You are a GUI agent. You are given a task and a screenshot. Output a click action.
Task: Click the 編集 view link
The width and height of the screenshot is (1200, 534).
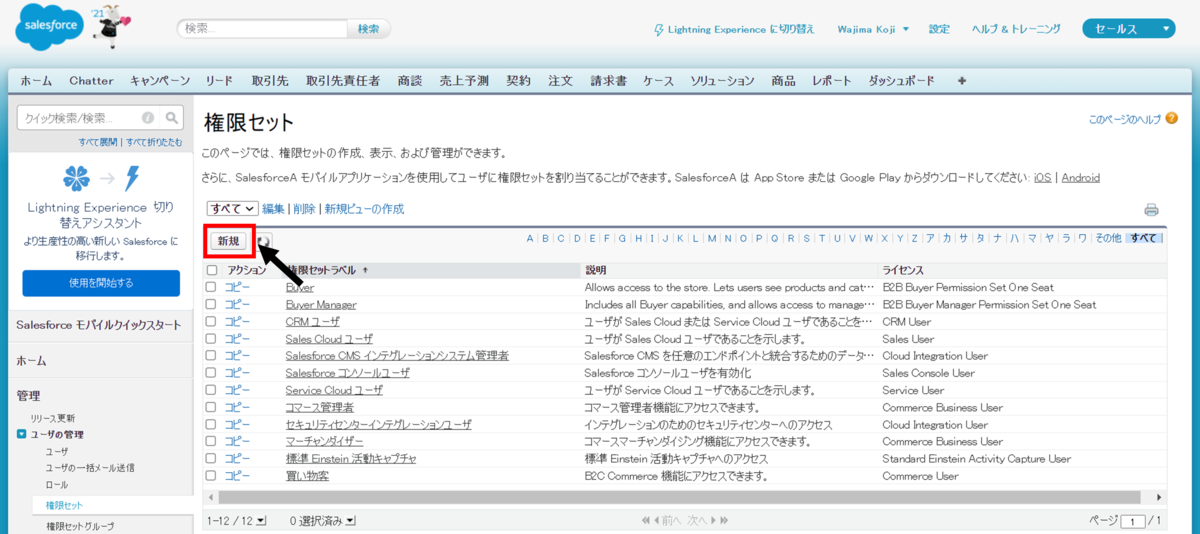pyautogui.click(x=273, y=209)
